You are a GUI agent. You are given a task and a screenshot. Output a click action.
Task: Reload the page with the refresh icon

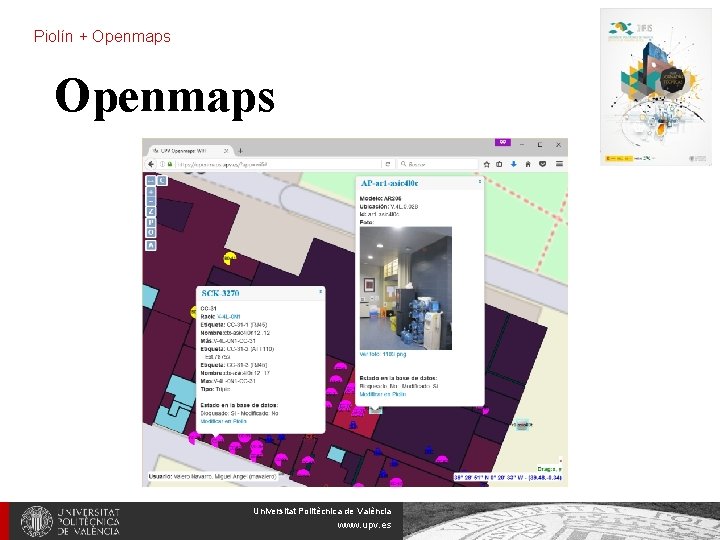click(x=388, y=164)
